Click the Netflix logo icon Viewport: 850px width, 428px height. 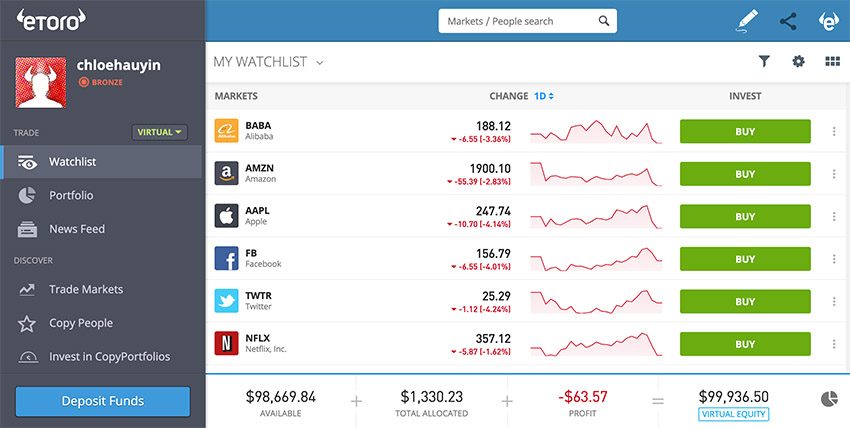click(227, 343)
